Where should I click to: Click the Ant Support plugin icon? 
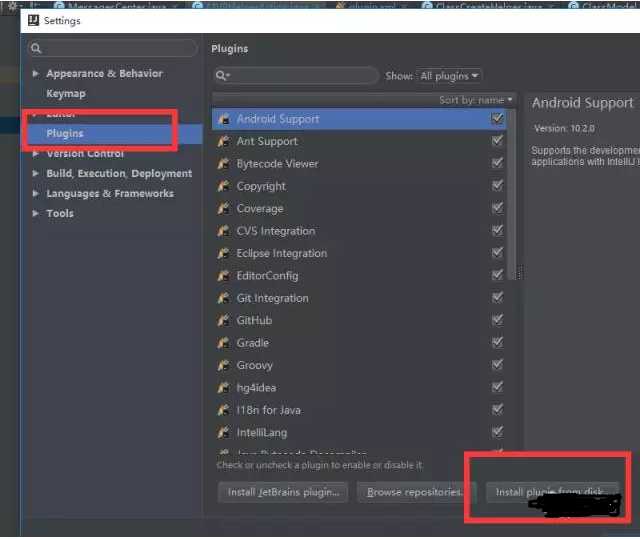[224, 142]
